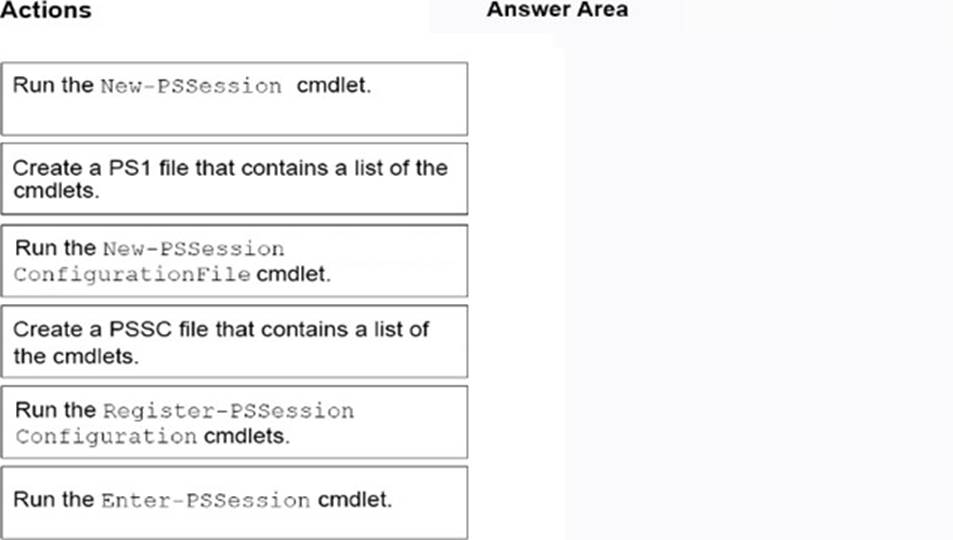Click "New-PSSession" code text in the first action
The image size is (953, 540).
tap(191, 86)
